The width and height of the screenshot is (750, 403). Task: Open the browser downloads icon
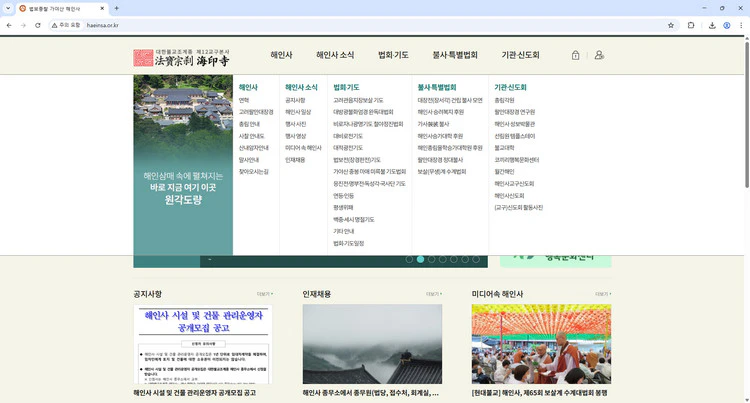pyautogui.click(x=712, y=25)
